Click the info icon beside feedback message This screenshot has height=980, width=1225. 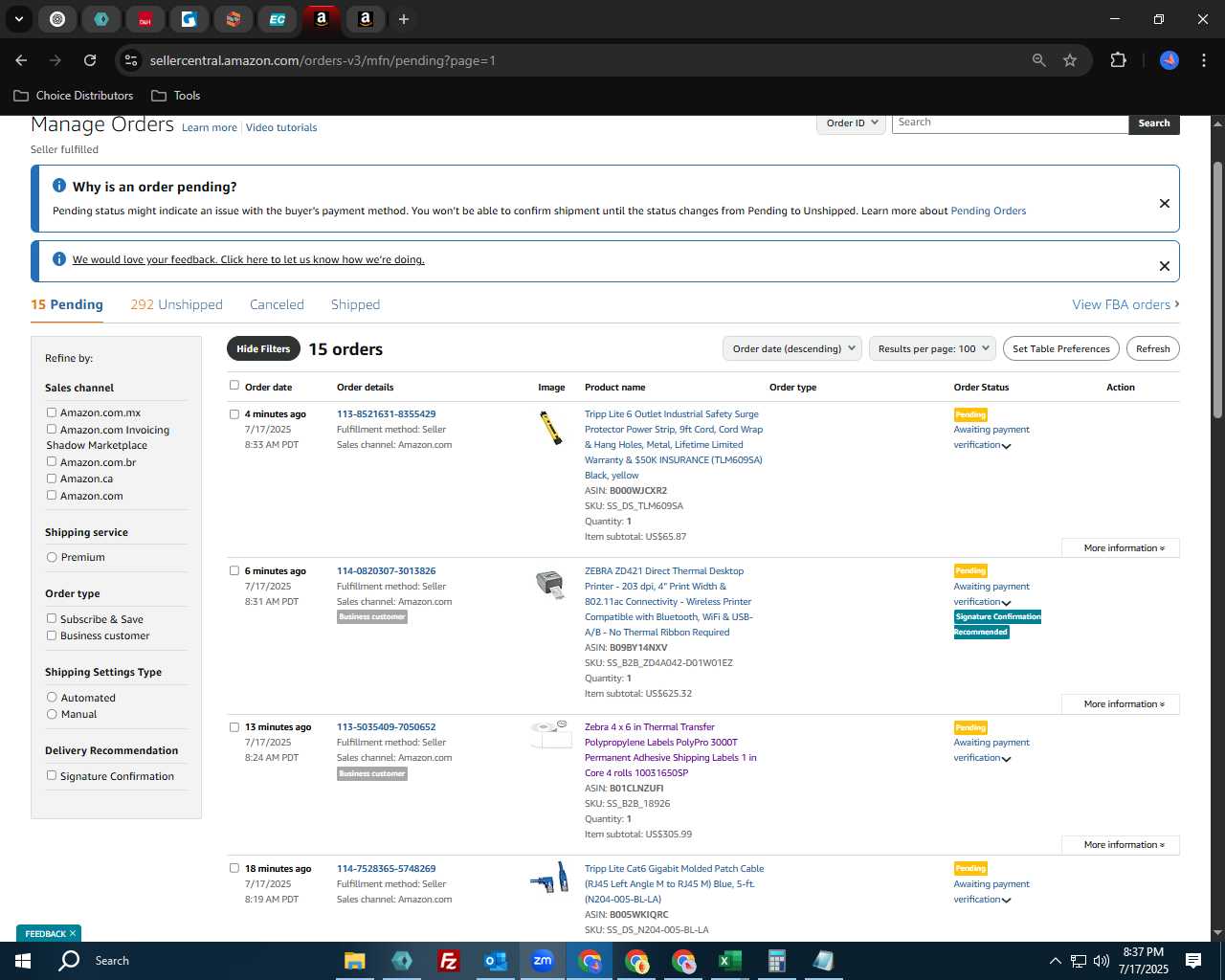point(59,259)
